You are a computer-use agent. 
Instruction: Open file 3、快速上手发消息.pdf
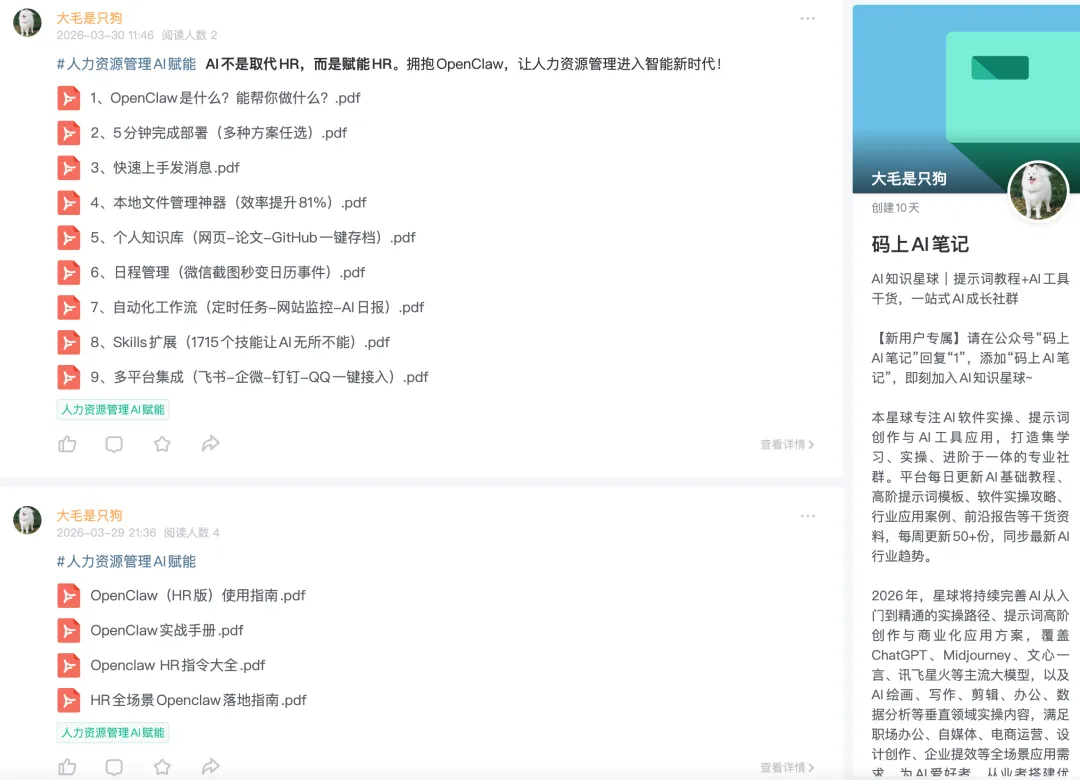(x=165, y=168)
